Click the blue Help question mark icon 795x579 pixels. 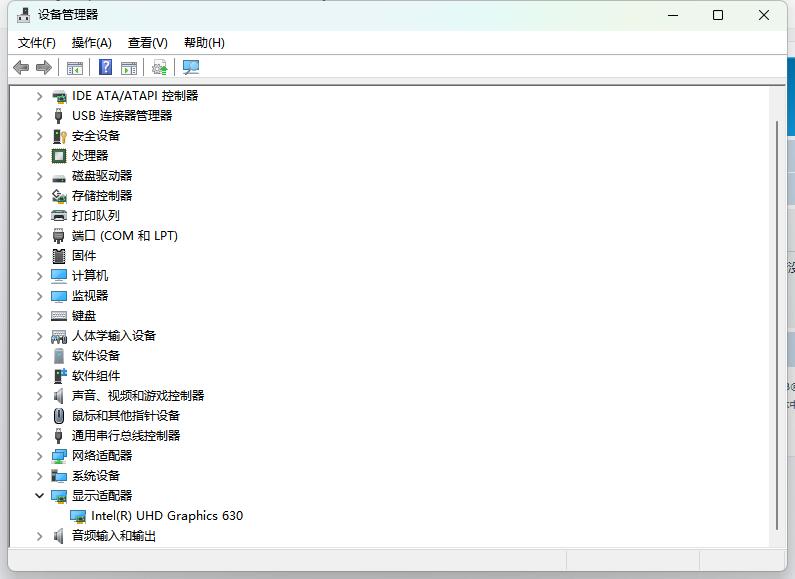[105, 67]
